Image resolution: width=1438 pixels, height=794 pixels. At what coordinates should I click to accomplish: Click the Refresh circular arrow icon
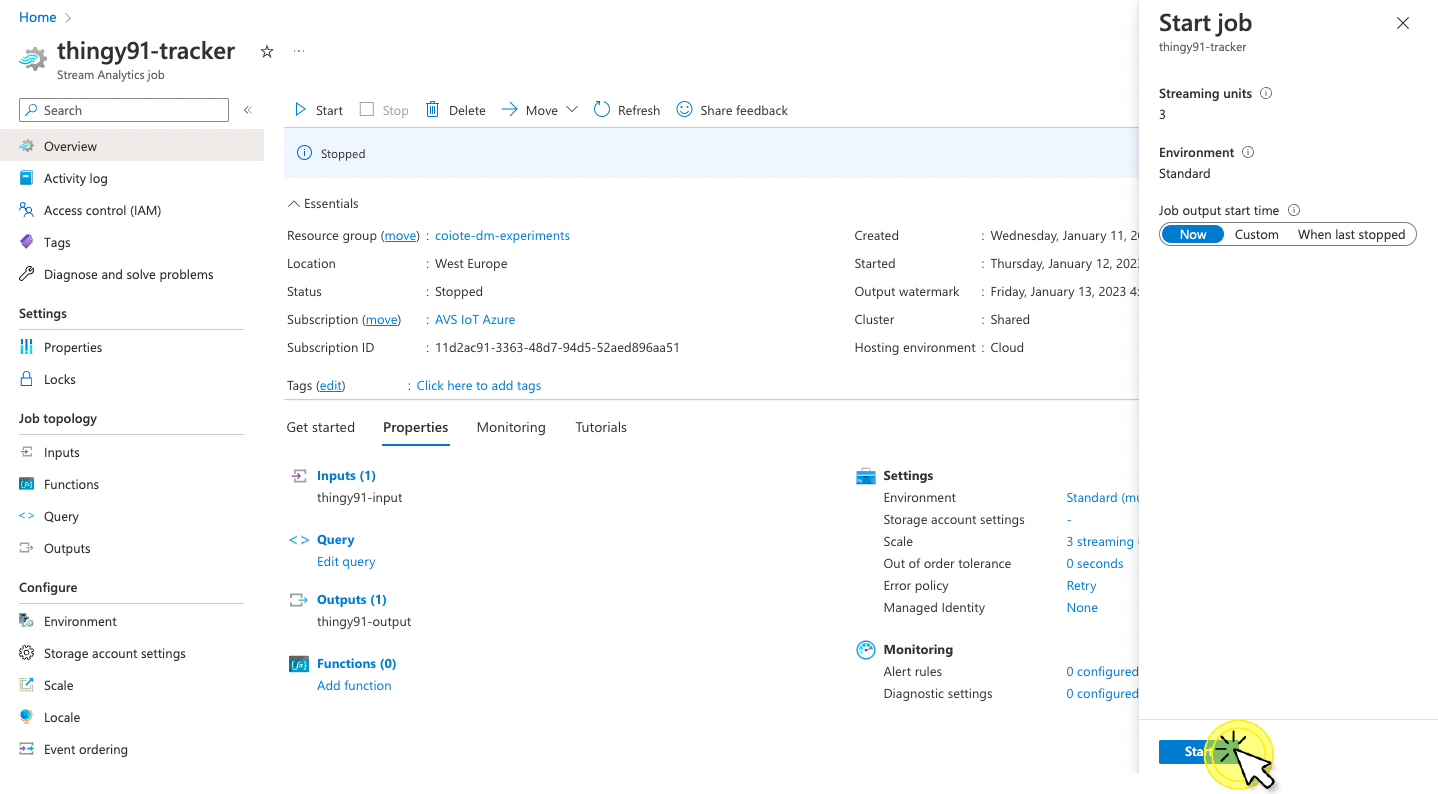click(602, 110)
